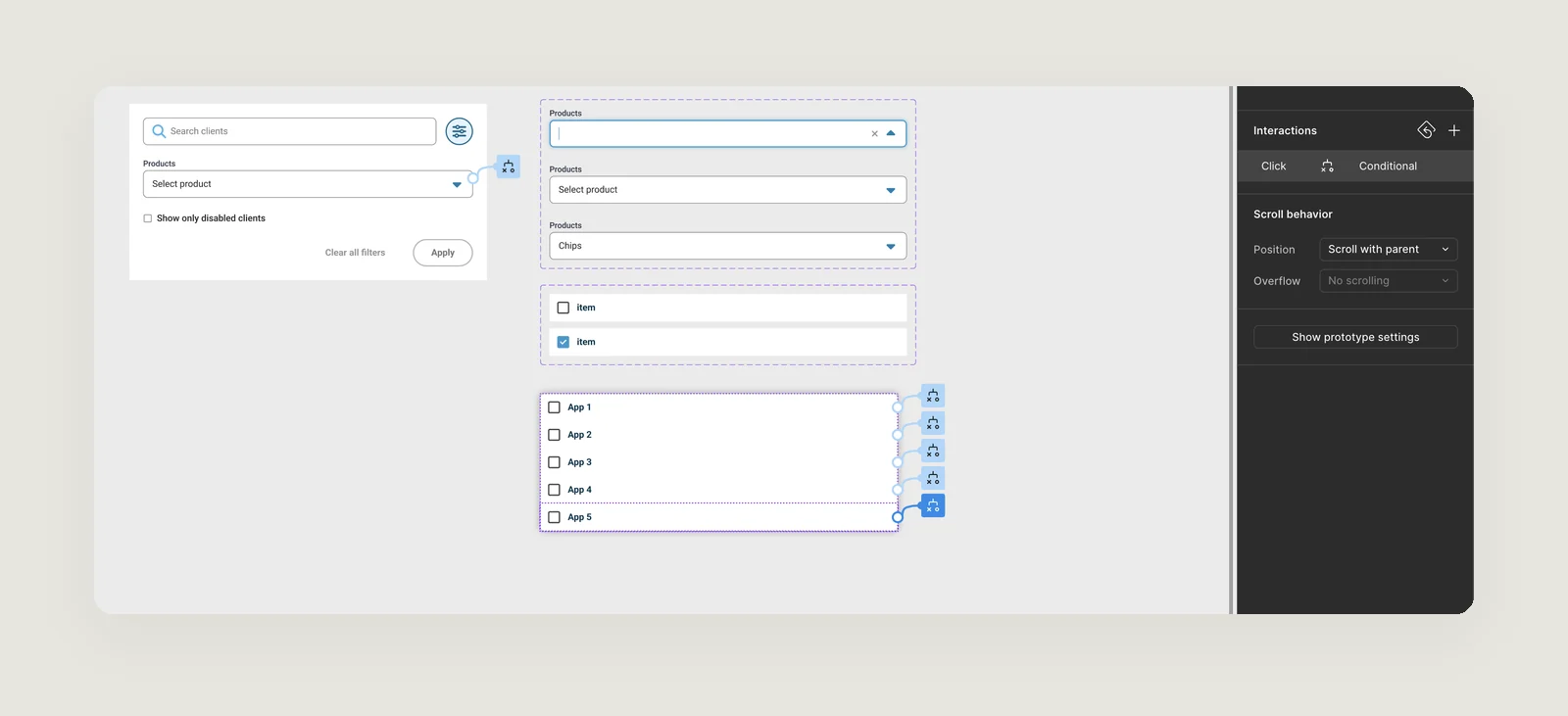Select the highlighted interaction badge for App 5
Image resolution: width=1568 pixels, height=716 pixels.
(933, 505)
